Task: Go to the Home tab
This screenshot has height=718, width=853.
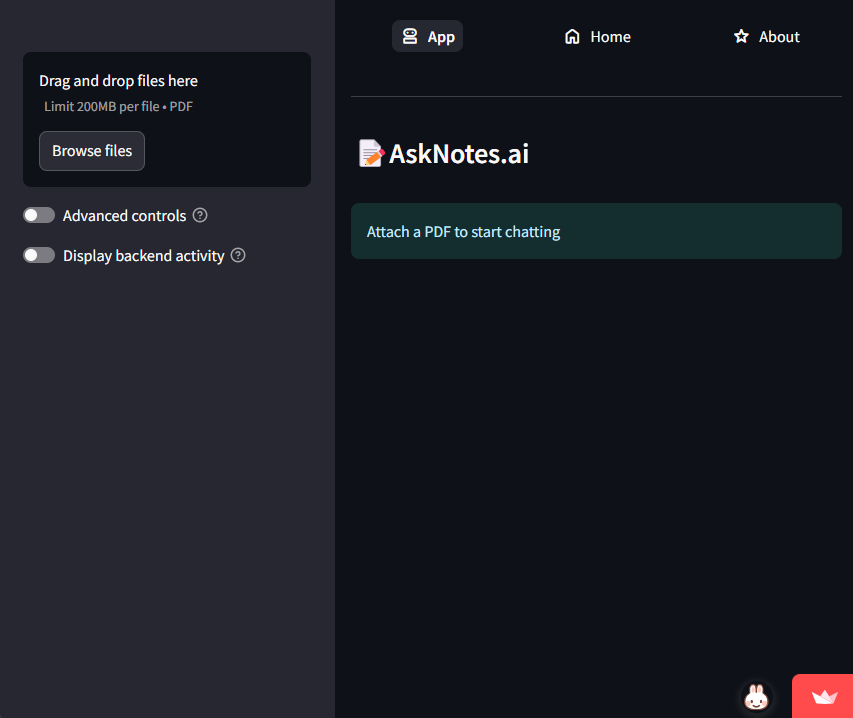Action: (x=598, y=37)
